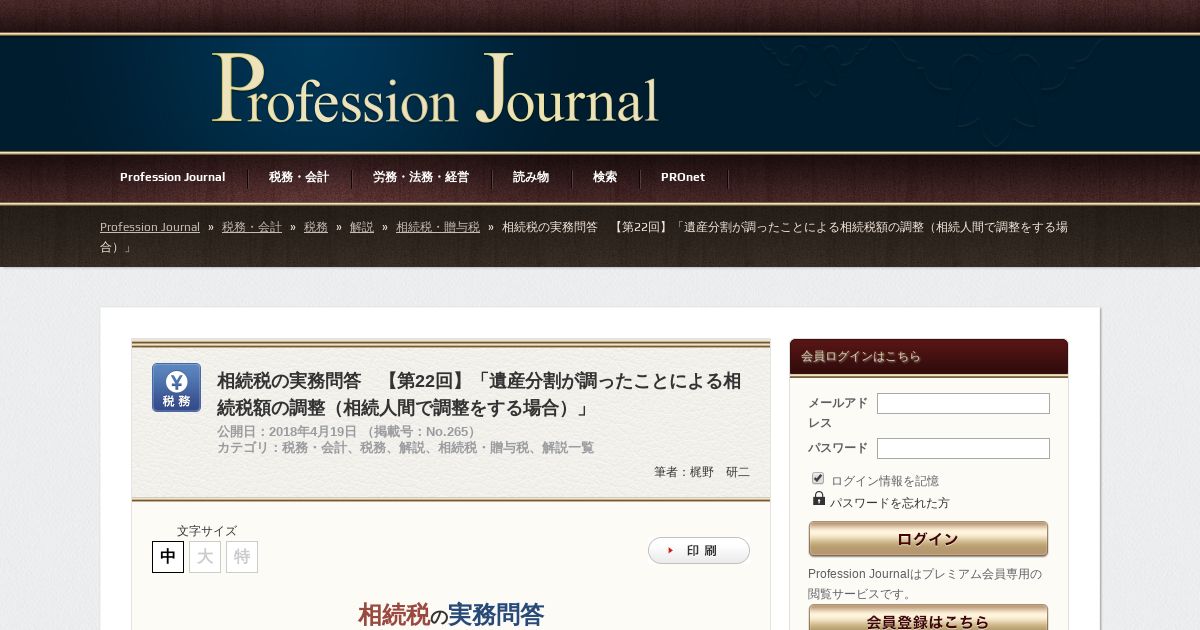
Task: Select large font size 大
Action: (205, 557)
